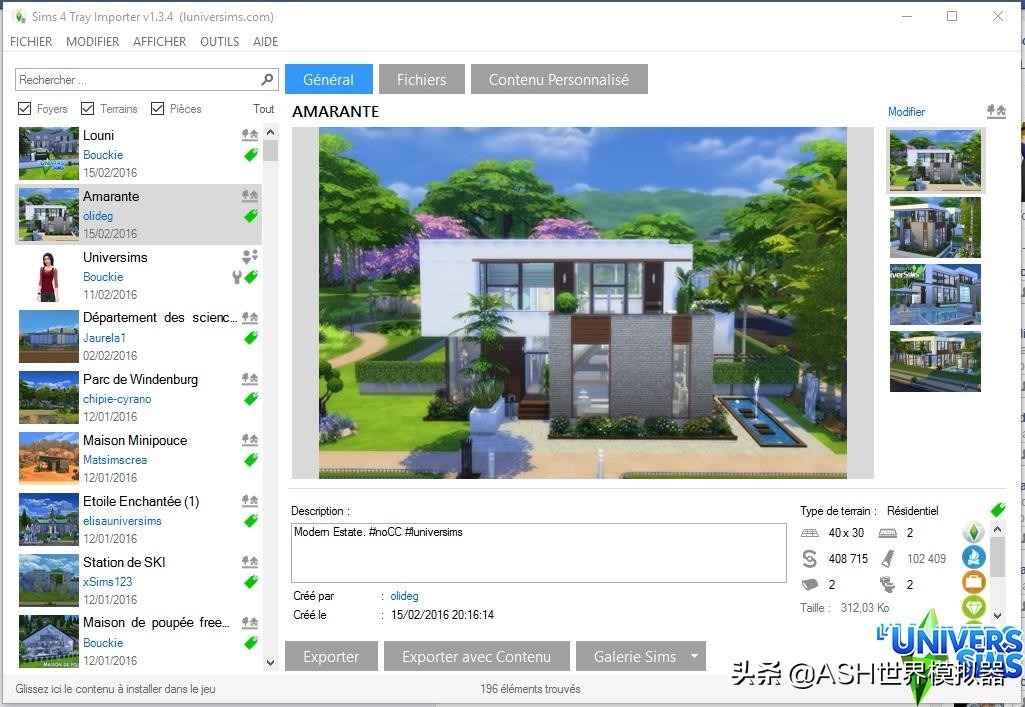Select Station de SKI entry
The width and height of the screenshot is (1025, 707).
pos(139,580)
